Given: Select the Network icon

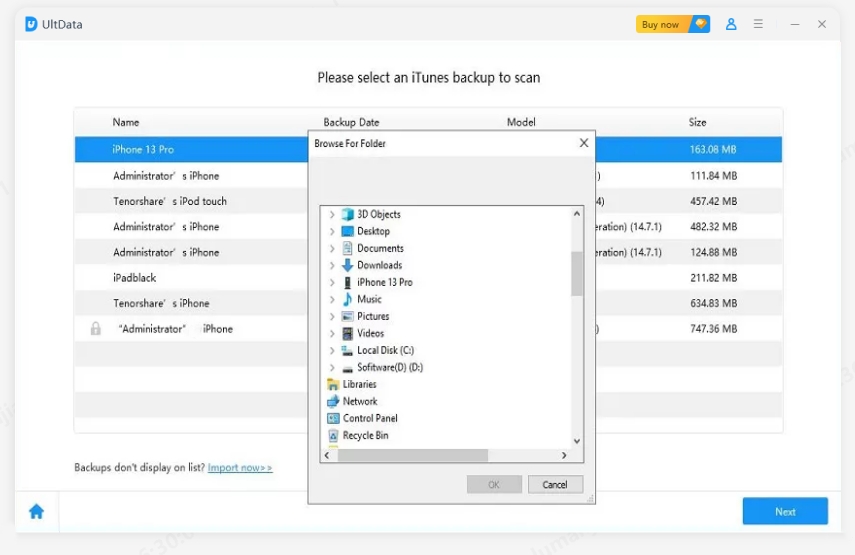Looking at the screenshot, I should [333, 401].
